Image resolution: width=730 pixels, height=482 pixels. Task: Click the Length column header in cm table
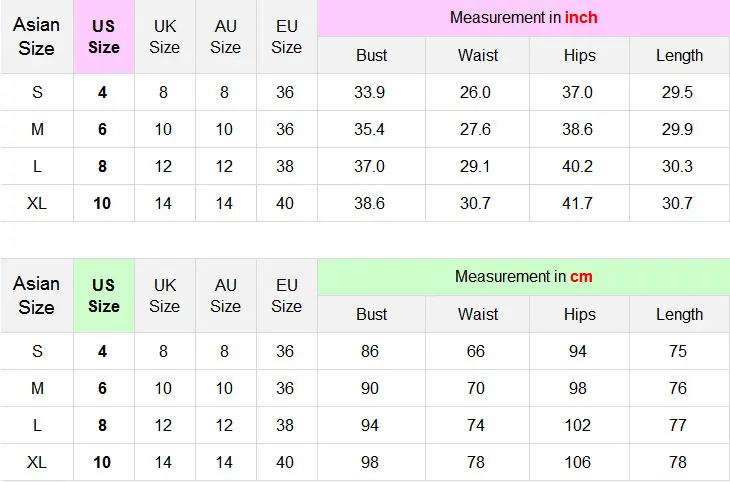(680, 314)
